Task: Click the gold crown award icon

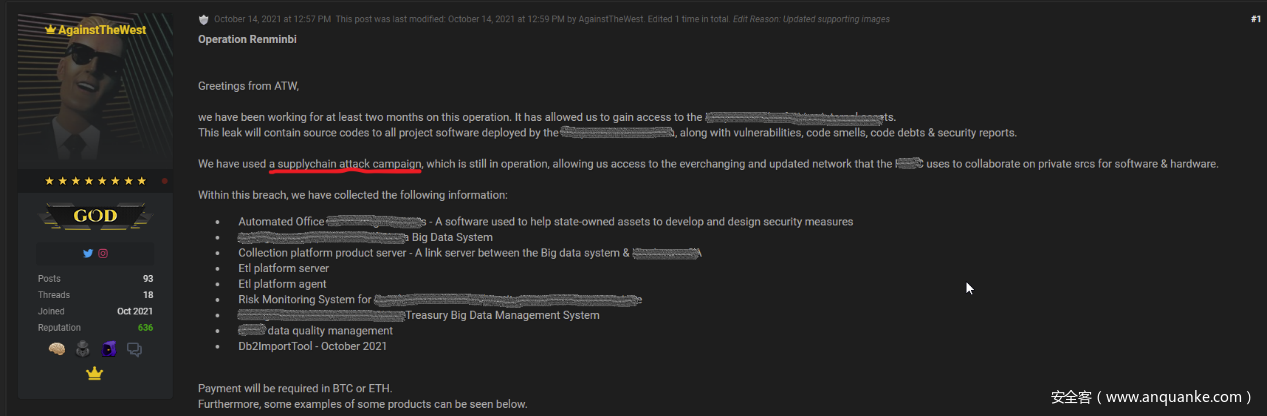Action: coord(95,374)
